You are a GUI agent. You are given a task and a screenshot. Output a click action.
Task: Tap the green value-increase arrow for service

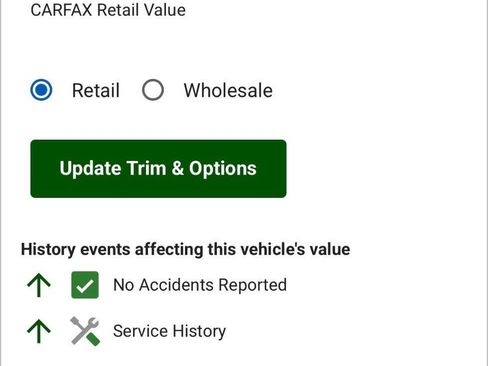click(x=39, y=331)
